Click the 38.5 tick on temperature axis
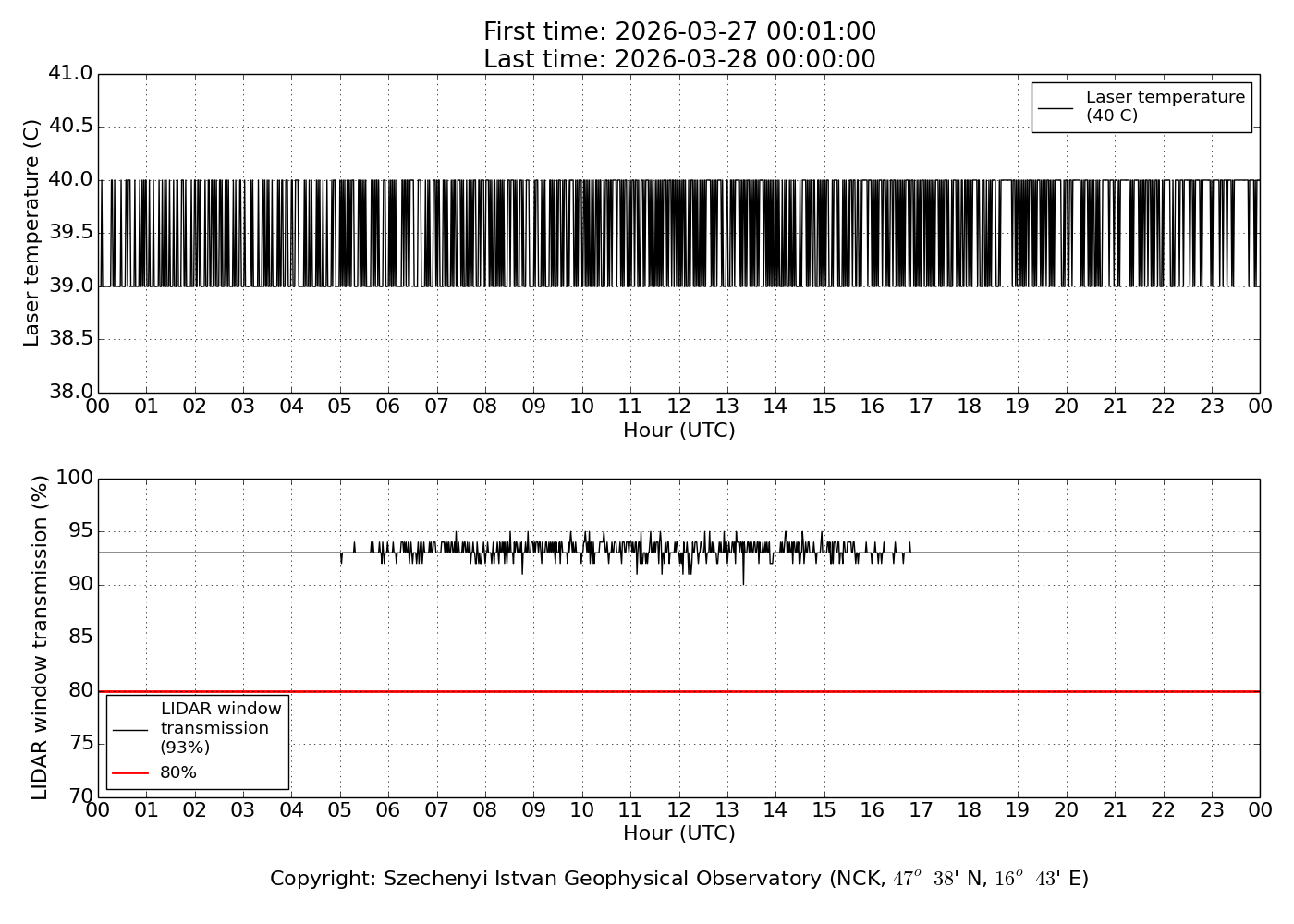The height and width of the screenshot is (924, 1294). (x=70, y=339)
